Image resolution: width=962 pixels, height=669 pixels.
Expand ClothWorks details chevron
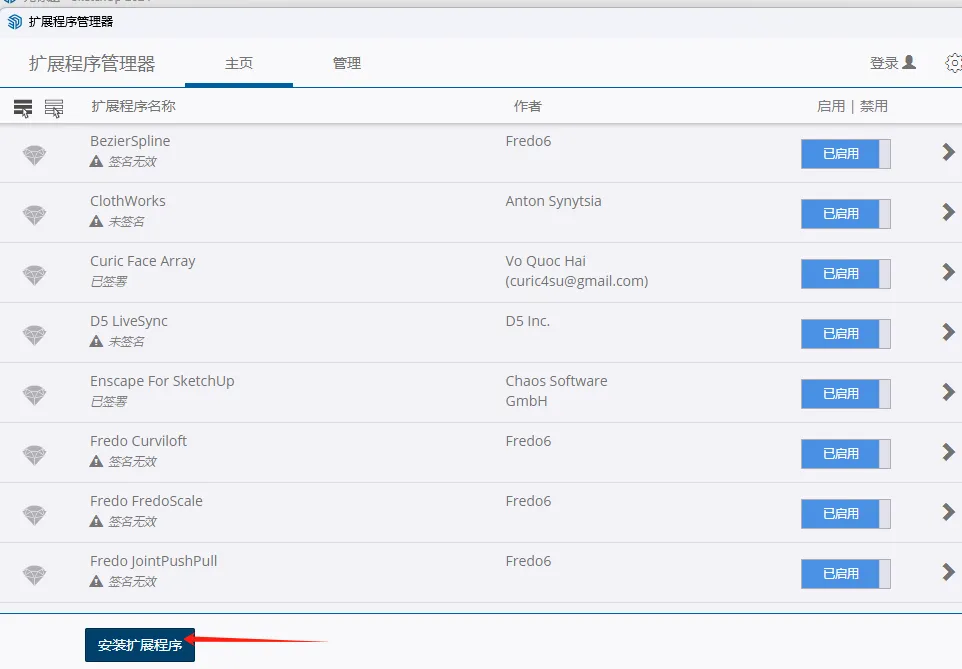(949, 212)
